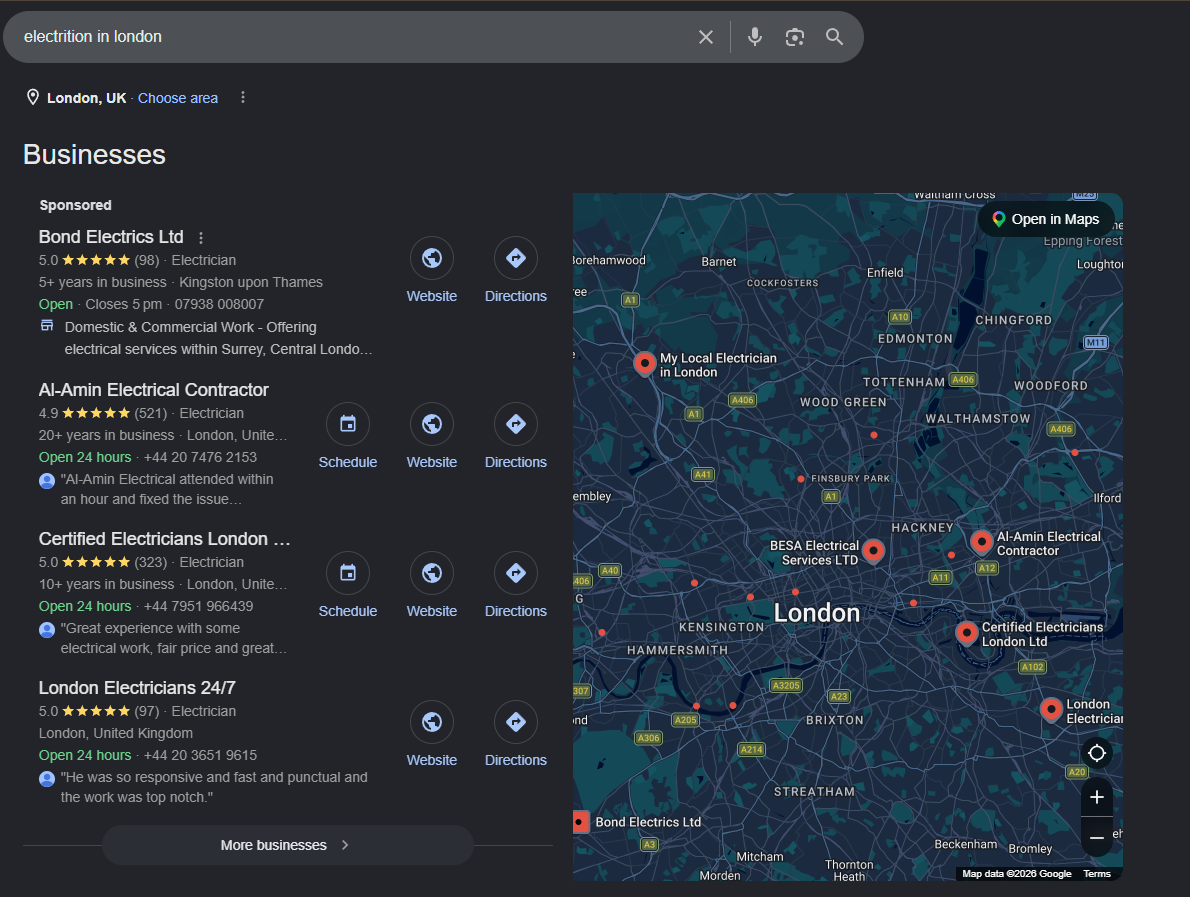Open map Terms link

tap(1097, 874)
